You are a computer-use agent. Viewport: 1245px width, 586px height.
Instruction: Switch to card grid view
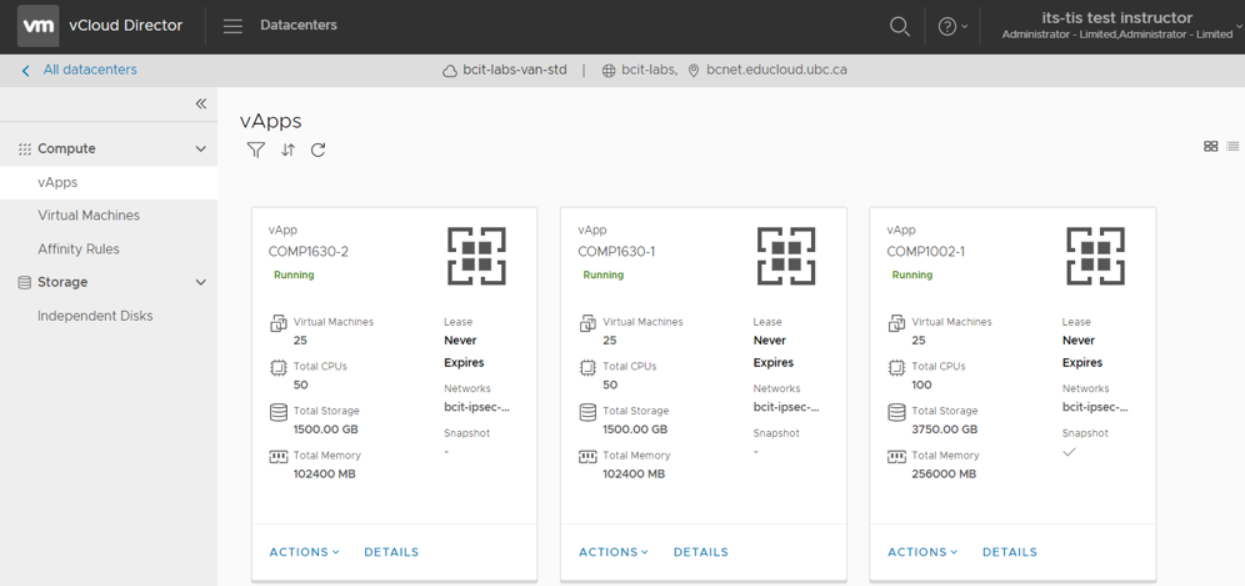click(x=1211, y=146)
